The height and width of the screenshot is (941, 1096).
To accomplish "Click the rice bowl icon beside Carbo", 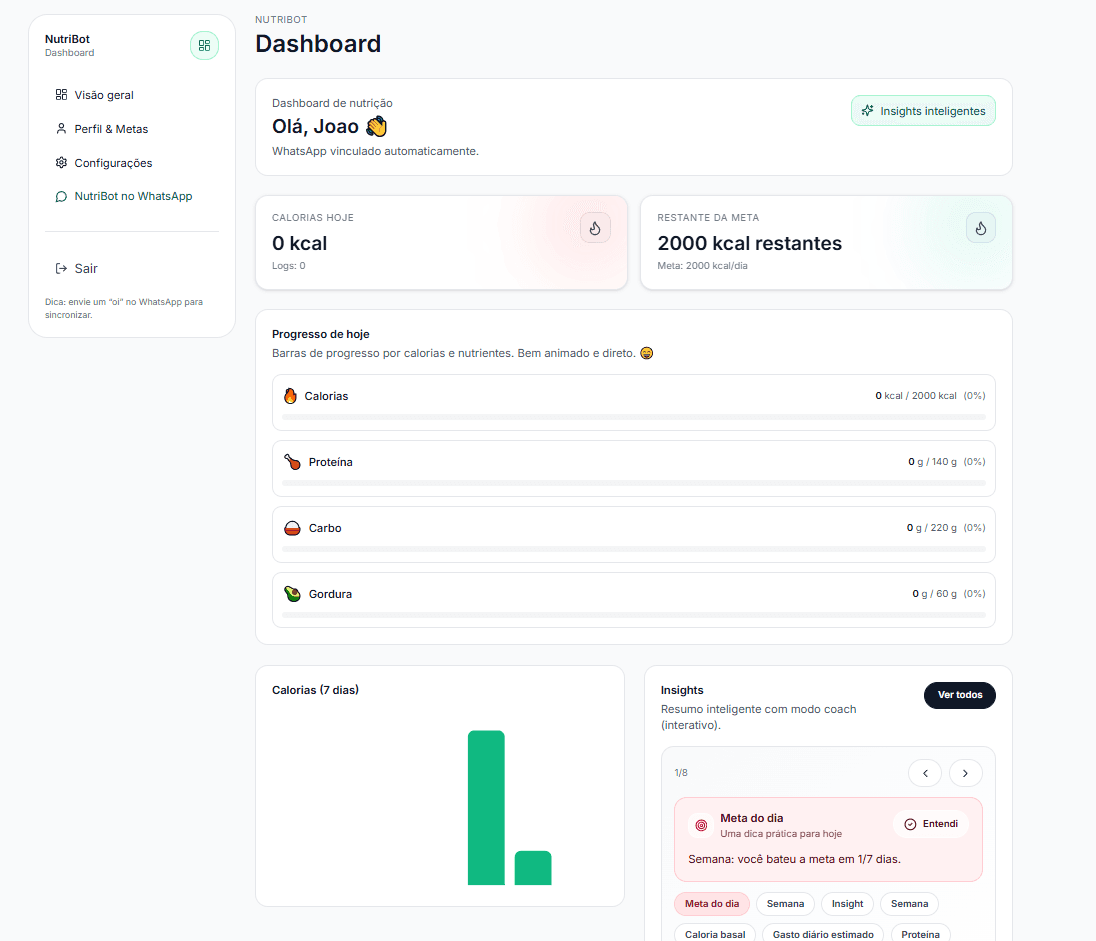I will [292, 528].
